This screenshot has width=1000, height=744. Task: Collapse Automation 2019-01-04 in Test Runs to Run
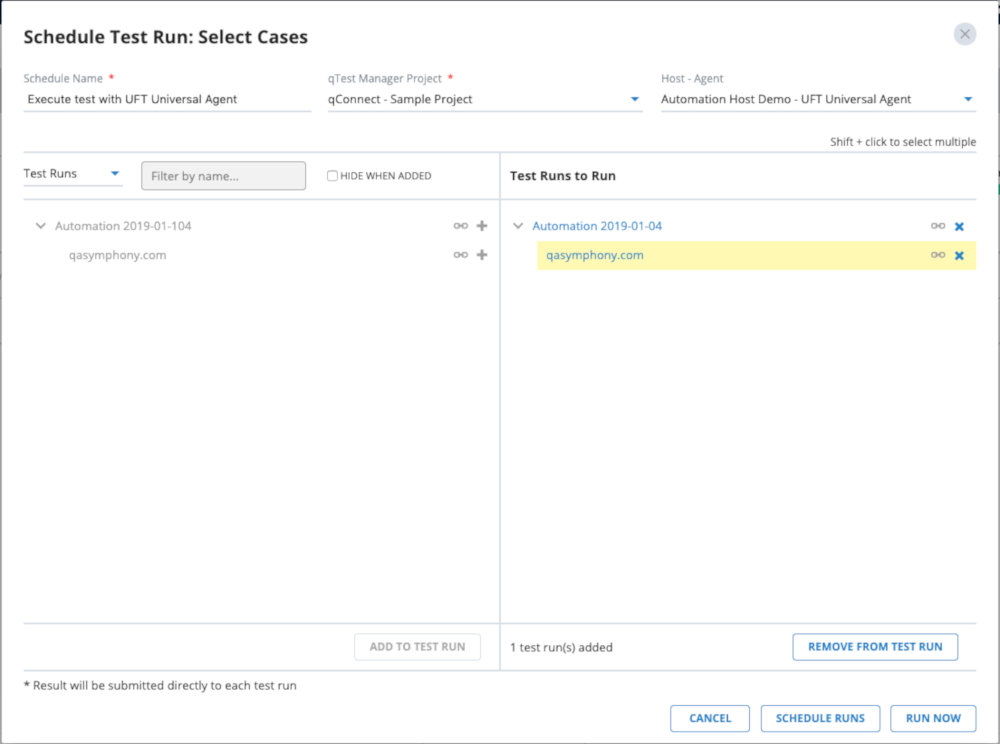pyautogui.click(x=518, y=226)
